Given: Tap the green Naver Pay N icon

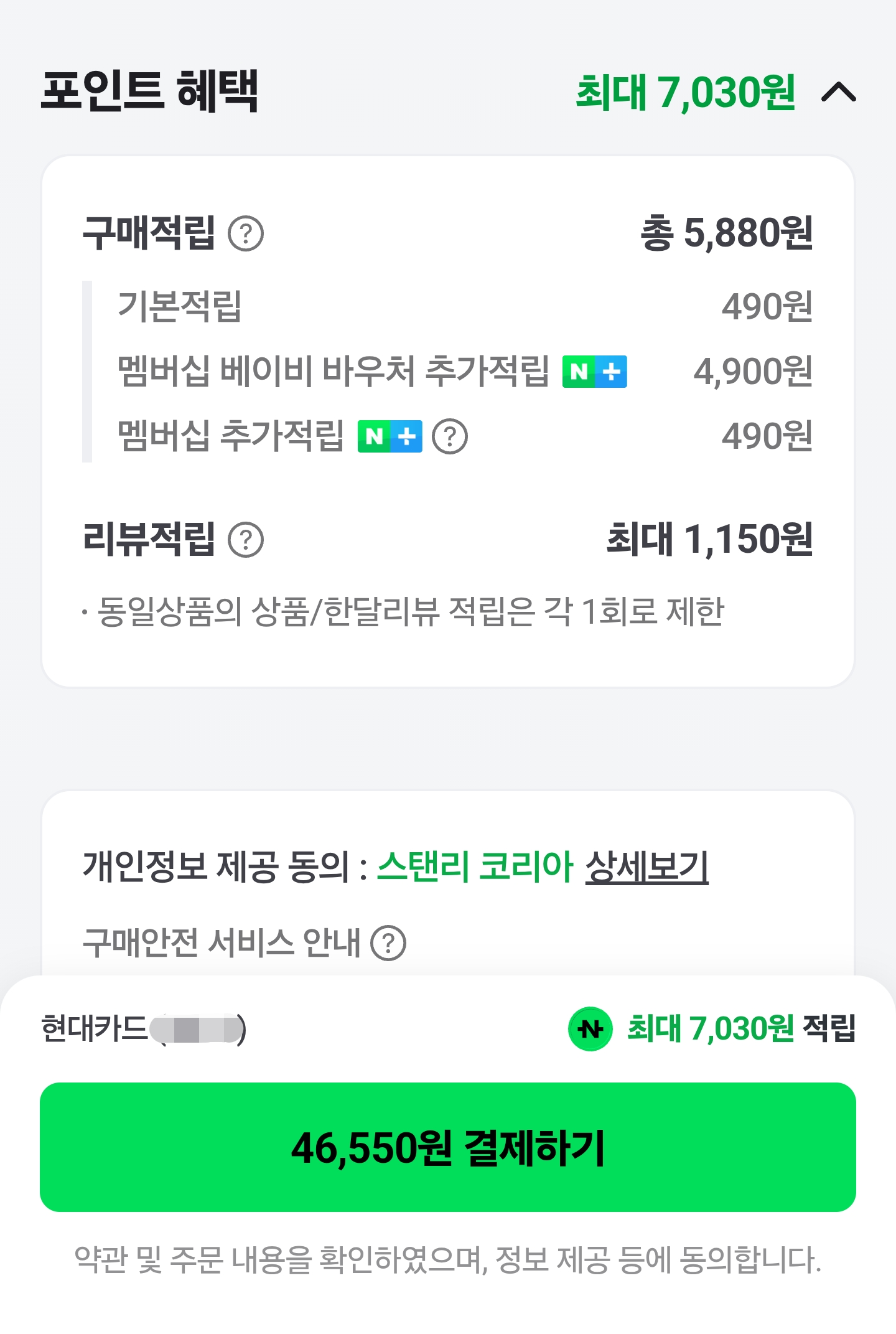Looking at the screenshot, I should pyautogui.click(x=590, y=1028).
